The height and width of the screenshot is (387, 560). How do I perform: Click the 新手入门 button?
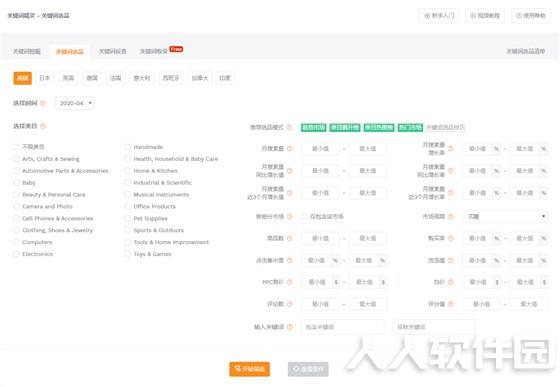coord(439,16)
